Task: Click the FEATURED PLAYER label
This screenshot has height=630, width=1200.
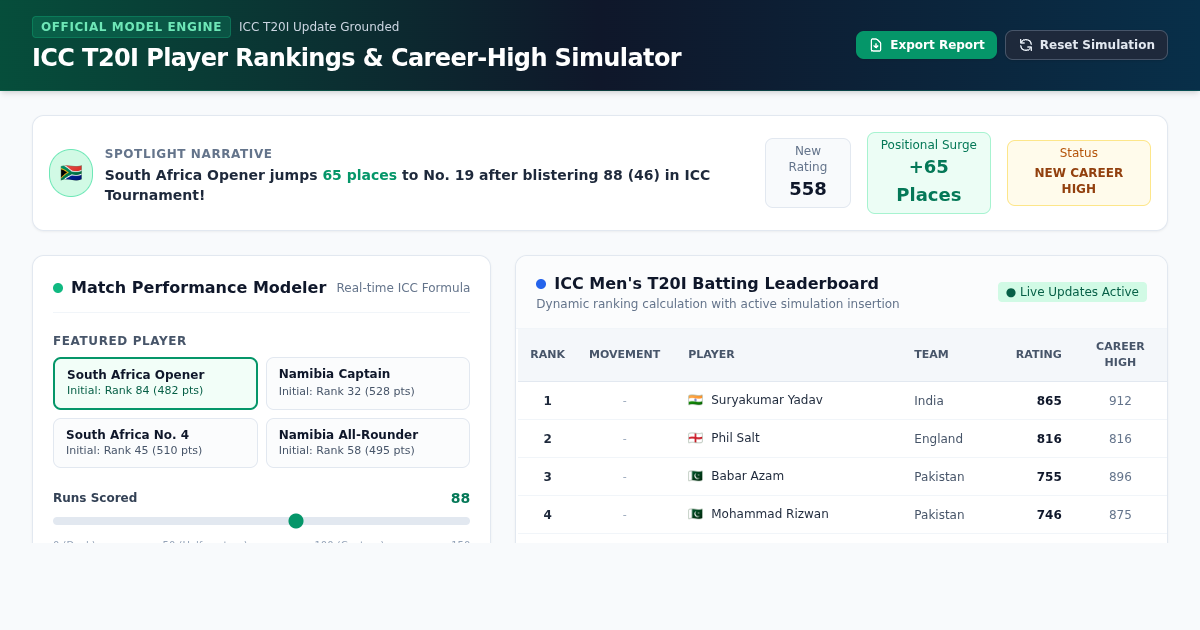Action: point(120,341)
